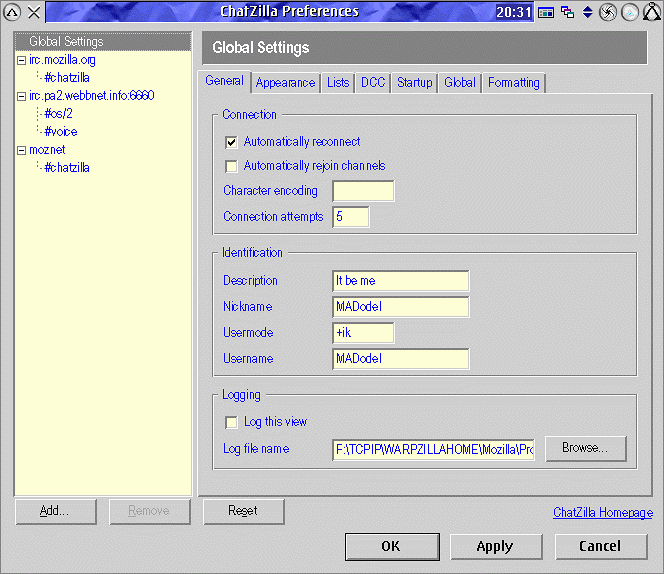The image size is (664, 574).
Task: Open the Global tab
Action: coord(460,83)
